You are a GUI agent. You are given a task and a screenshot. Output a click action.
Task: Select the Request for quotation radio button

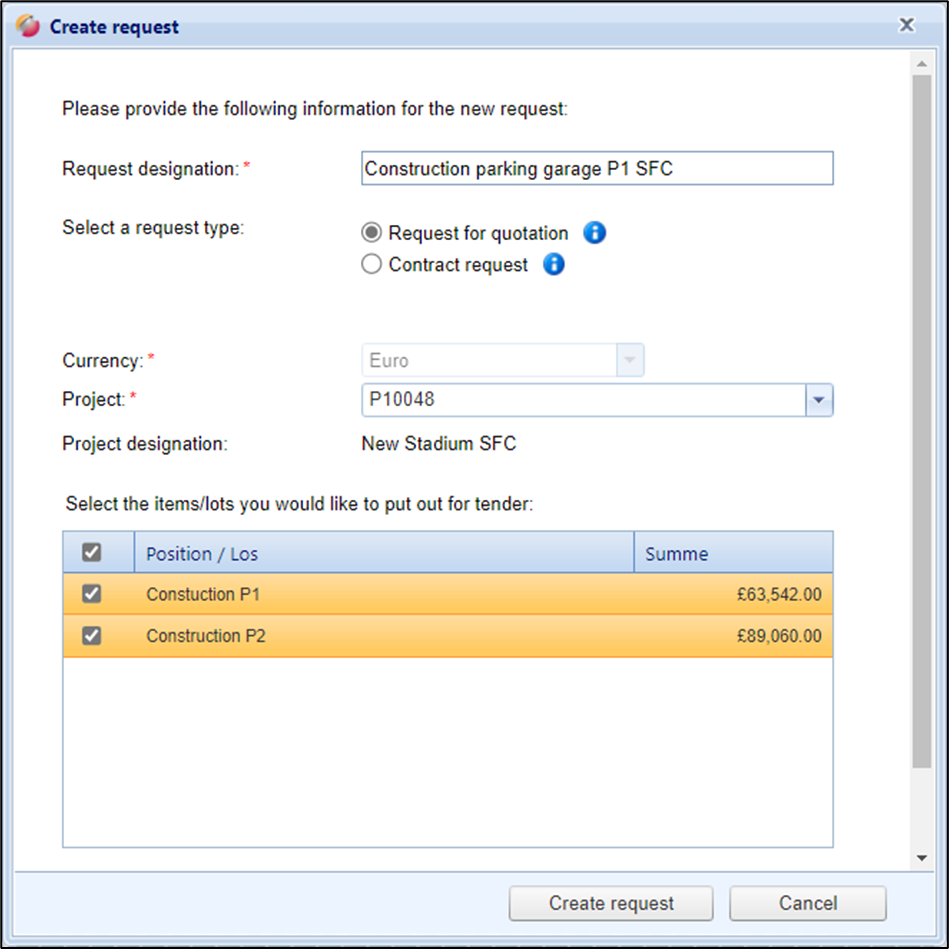(x=372, y=233)
